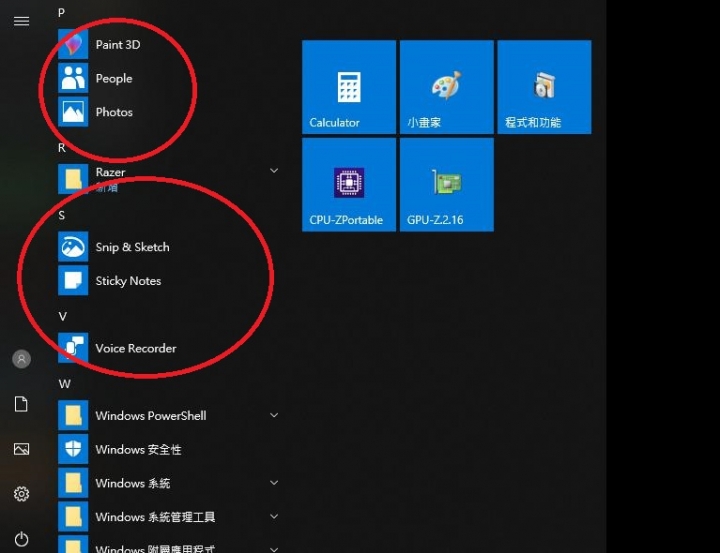Expand the Windows 系統管理工具 chevron
Screen dimensions: 720x553
coord(274,516)
